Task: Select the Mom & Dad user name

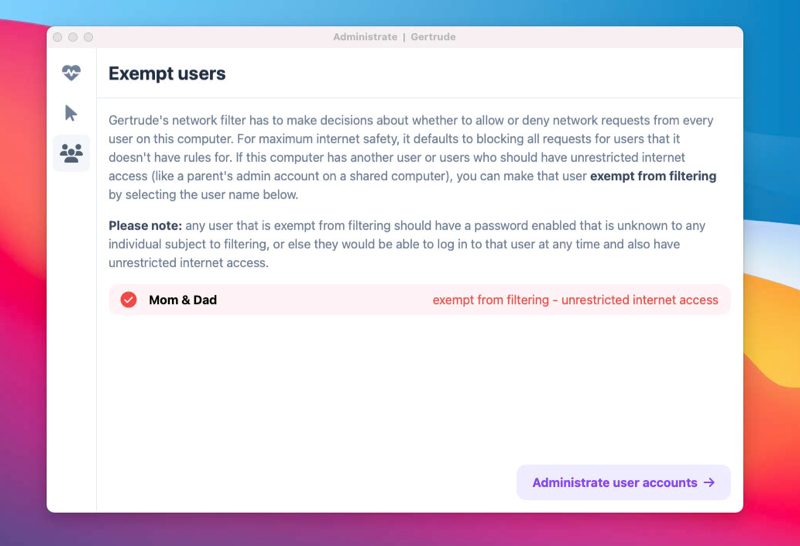Action: pyautogui.click(x=183, y=300)
